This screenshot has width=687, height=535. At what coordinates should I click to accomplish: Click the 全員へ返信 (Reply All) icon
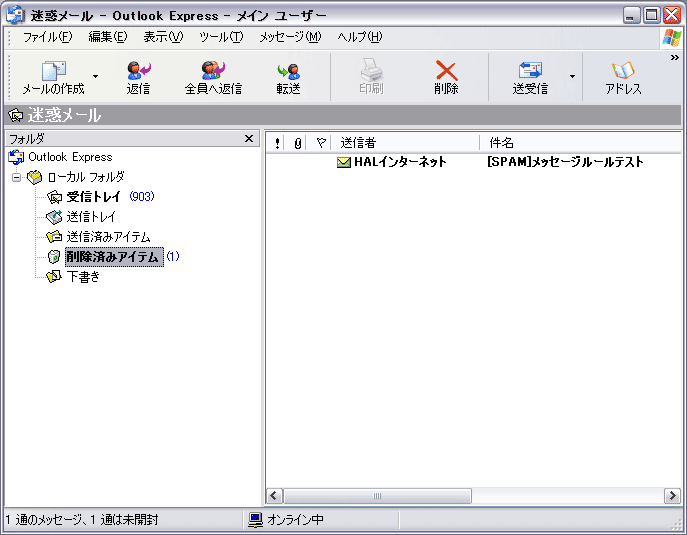click(x=213, y=70)
